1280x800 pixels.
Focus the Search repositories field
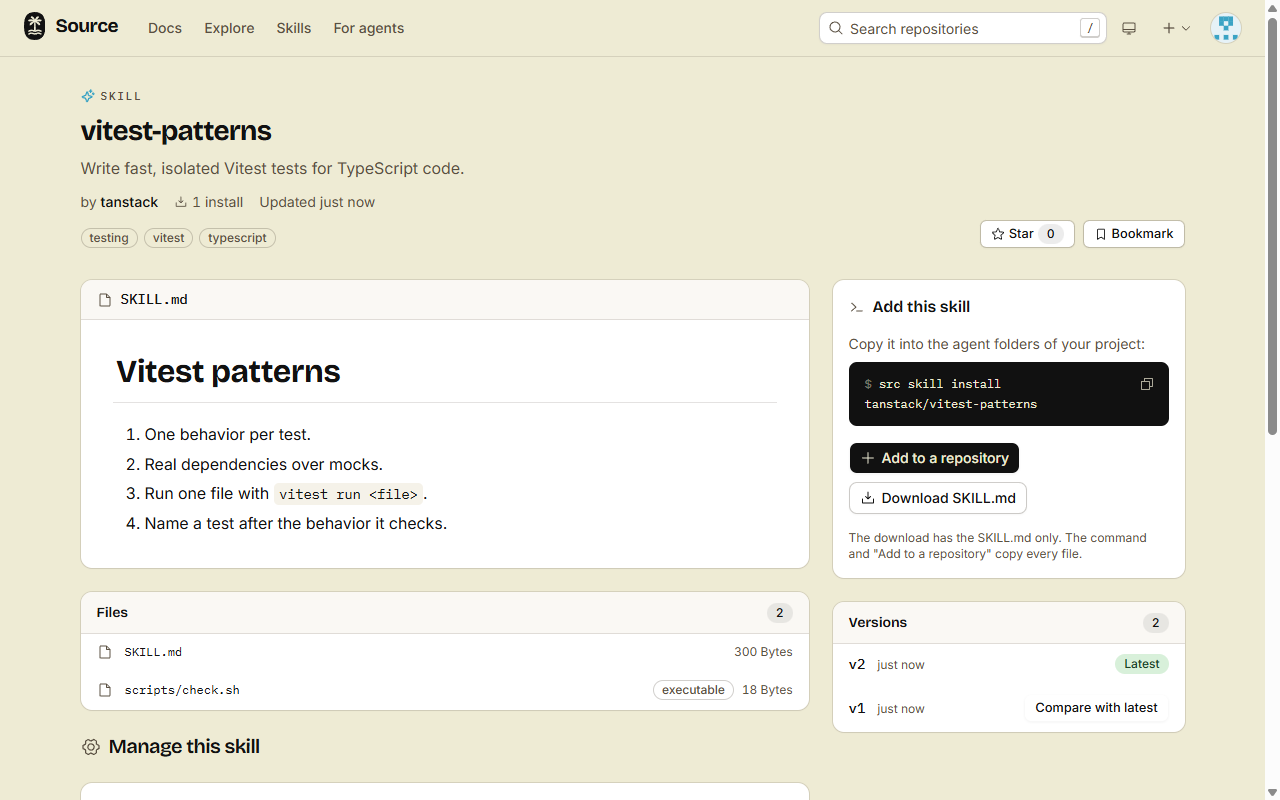[963, 28]
